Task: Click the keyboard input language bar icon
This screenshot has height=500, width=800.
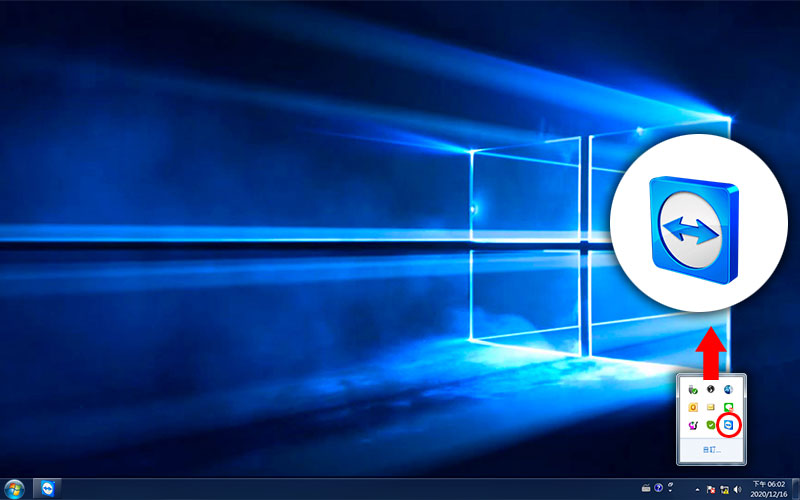Action: [x=646, y=488]
